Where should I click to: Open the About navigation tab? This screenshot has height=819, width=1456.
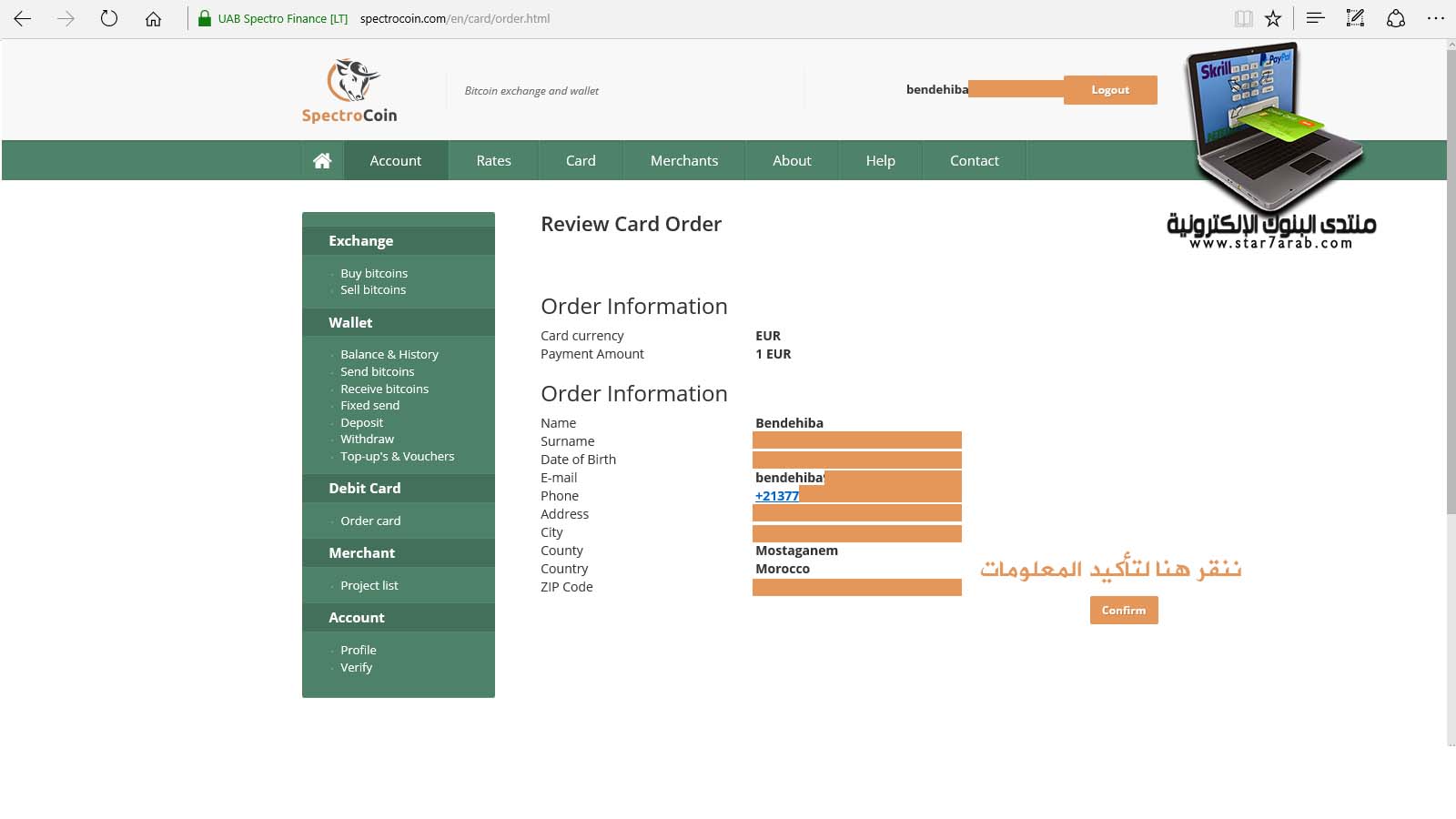[792, 160]
